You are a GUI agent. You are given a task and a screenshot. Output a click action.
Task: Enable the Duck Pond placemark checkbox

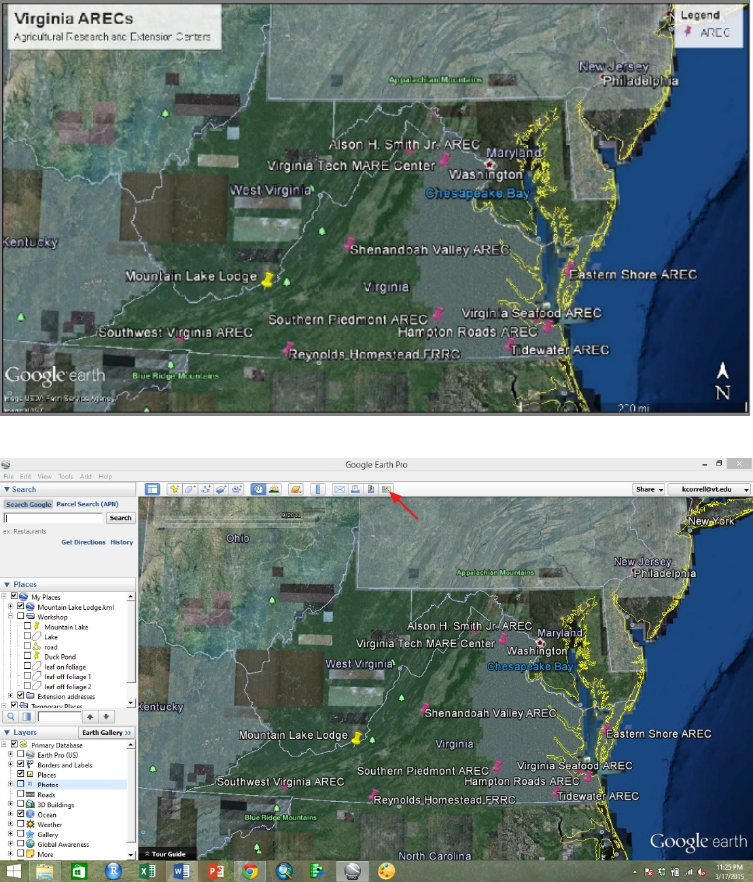(x=27, y=656)
